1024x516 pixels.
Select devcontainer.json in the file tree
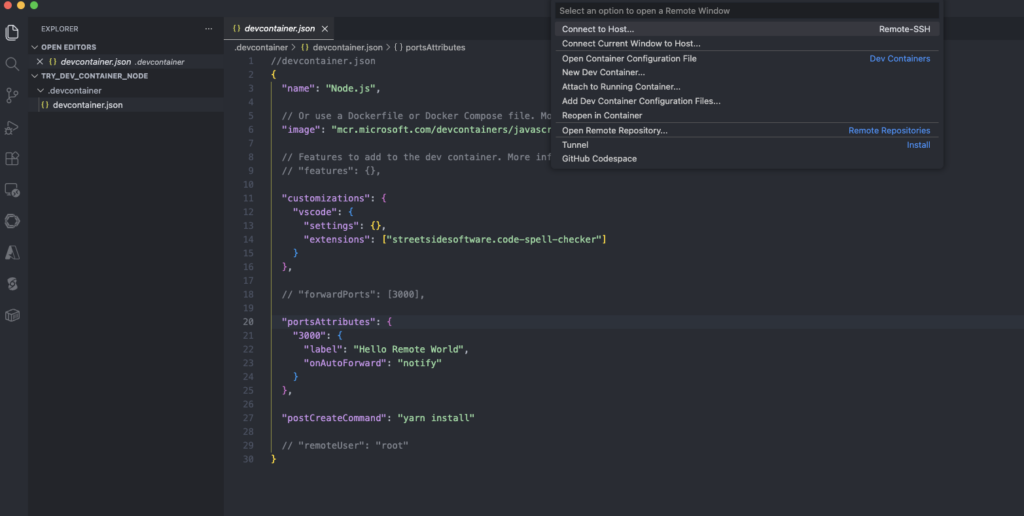[x=88, y=105]
